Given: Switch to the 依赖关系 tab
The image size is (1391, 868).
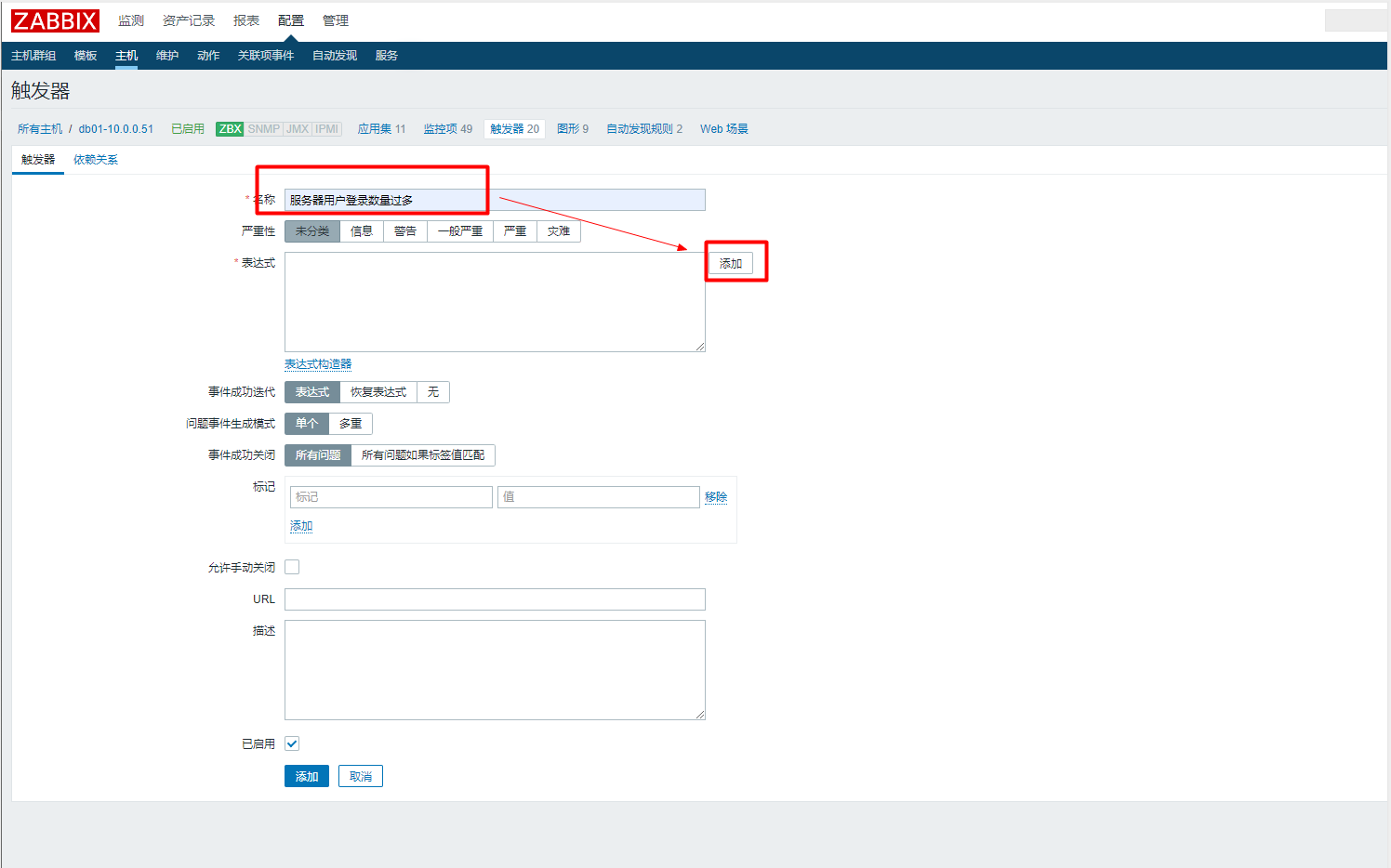Looking at the screenshot, I should coord(96,160).
